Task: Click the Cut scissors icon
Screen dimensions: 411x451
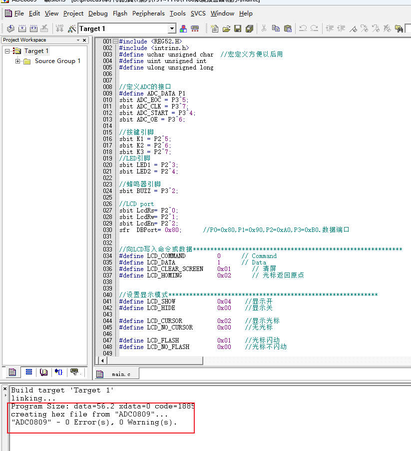Action: coord(264,29)
